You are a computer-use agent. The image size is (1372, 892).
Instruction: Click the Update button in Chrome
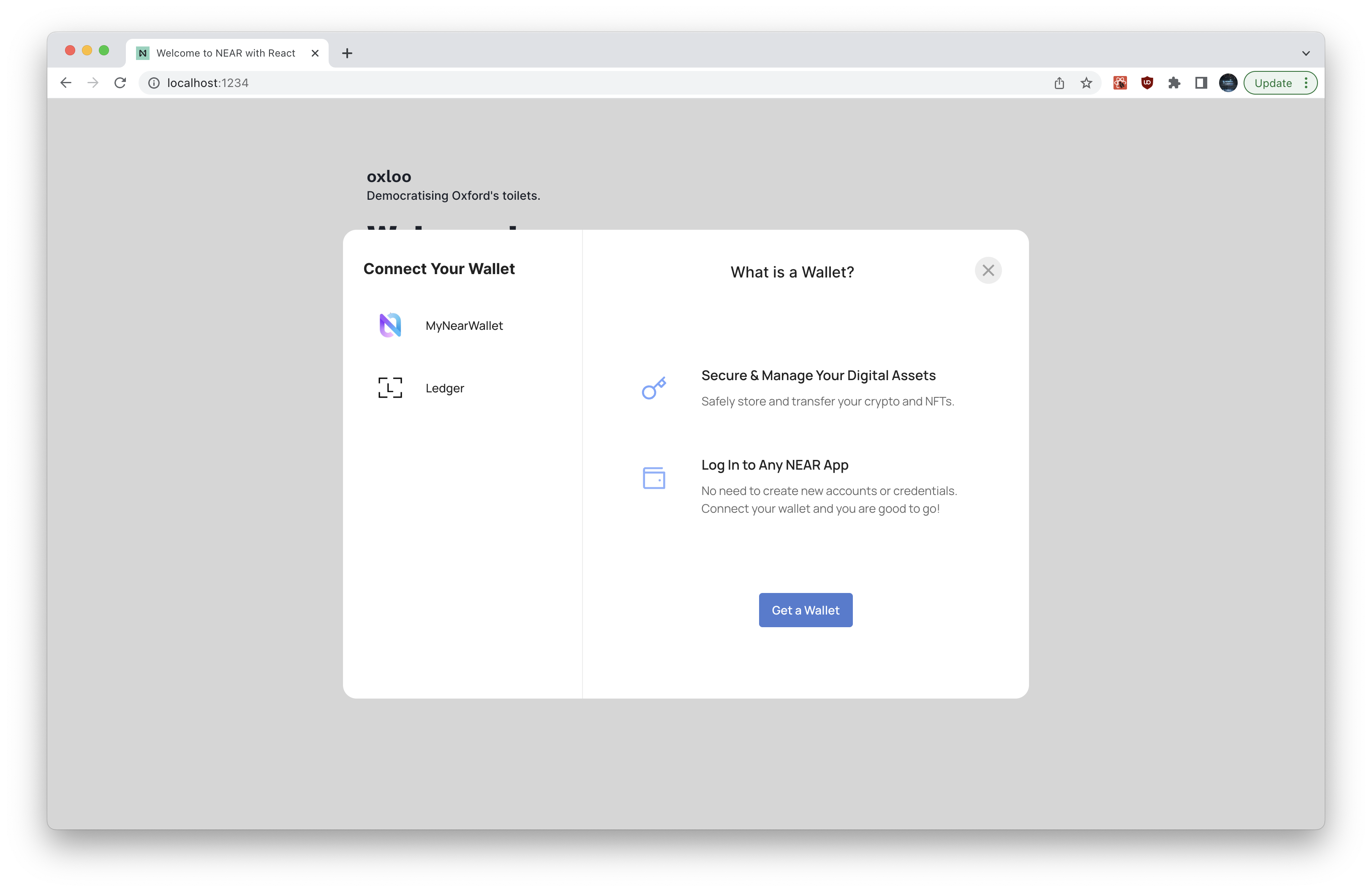tap(1273, 83)
